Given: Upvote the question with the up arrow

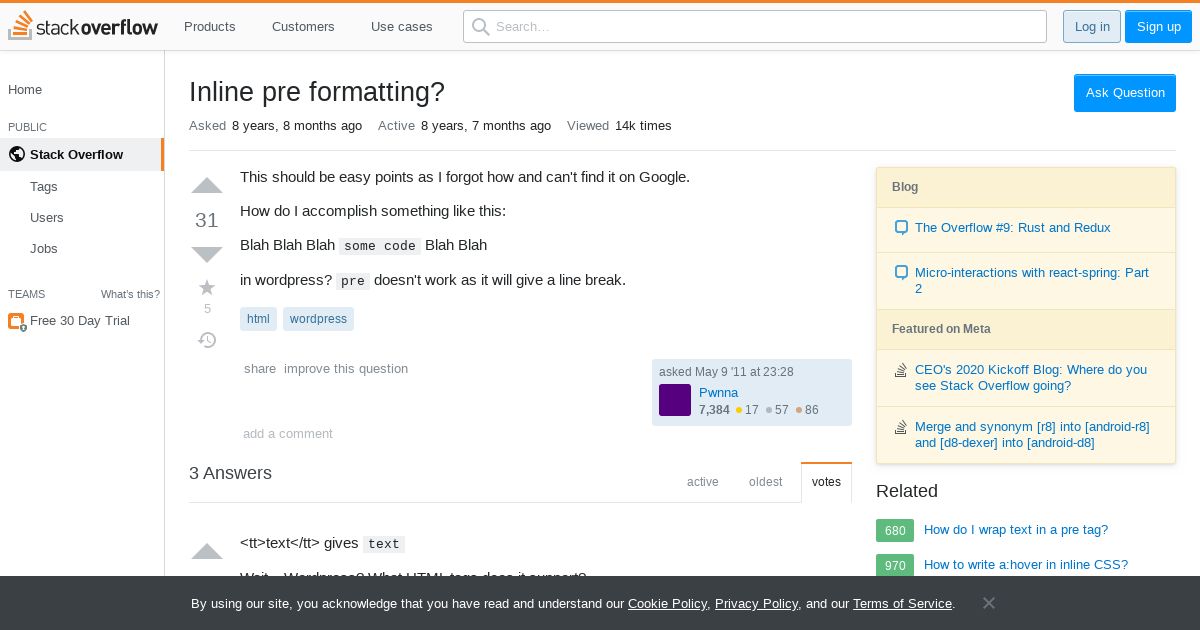Looking at the screenshot, I should 207,186.
